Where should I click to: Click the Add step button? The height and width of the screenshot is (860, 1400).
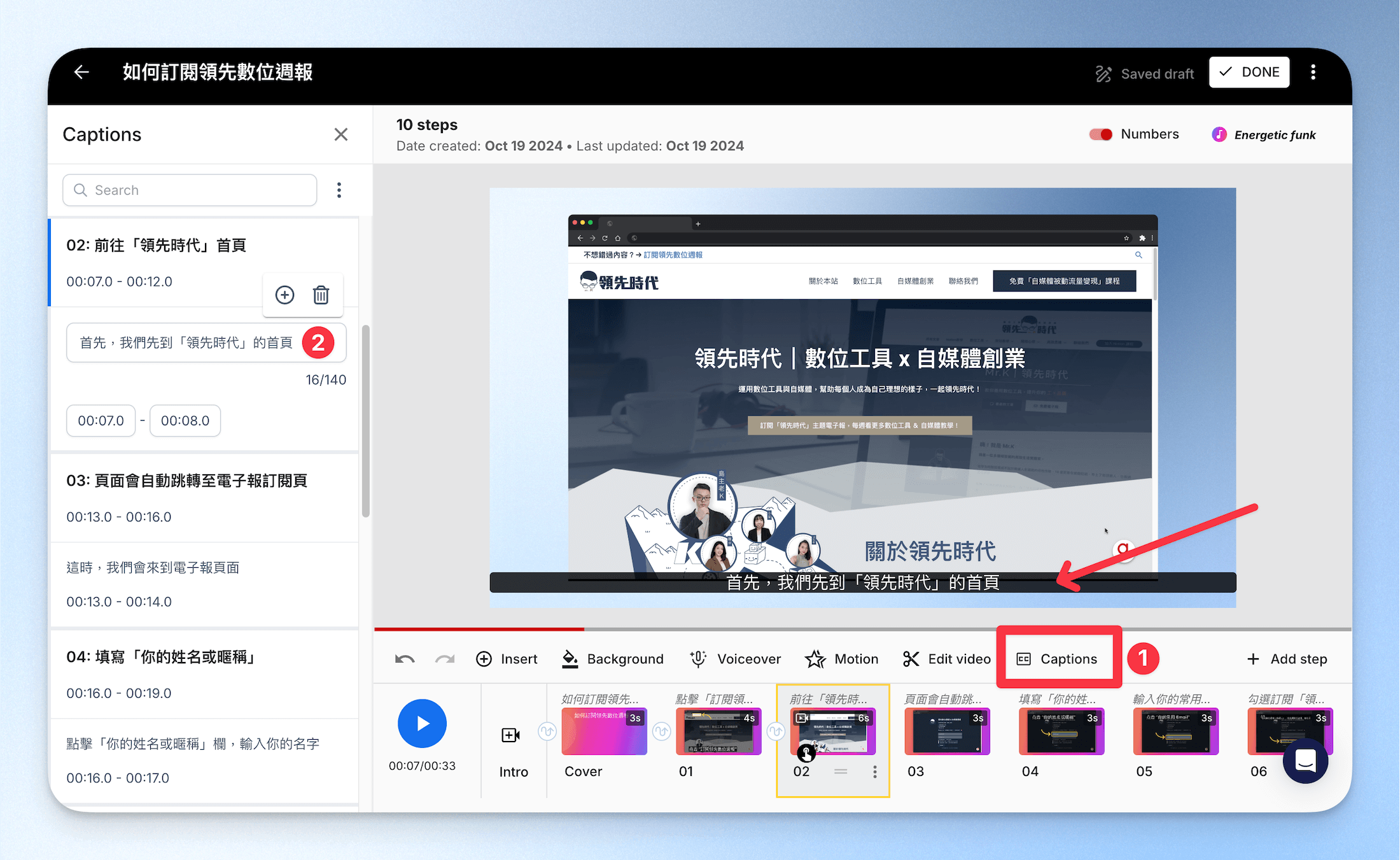[x=1287, y=659]
